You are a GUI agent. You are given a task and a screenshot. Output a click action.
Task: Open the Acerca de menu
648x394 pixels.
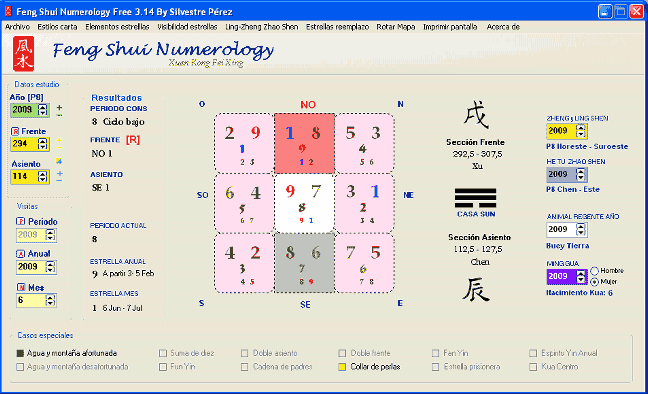pos(503,27)
